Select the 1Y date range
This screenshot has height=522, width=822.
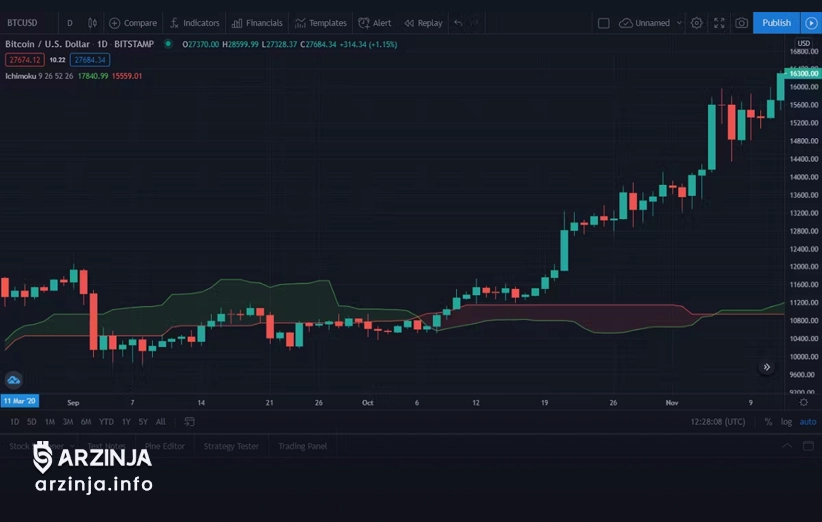(x=126, y=422)
